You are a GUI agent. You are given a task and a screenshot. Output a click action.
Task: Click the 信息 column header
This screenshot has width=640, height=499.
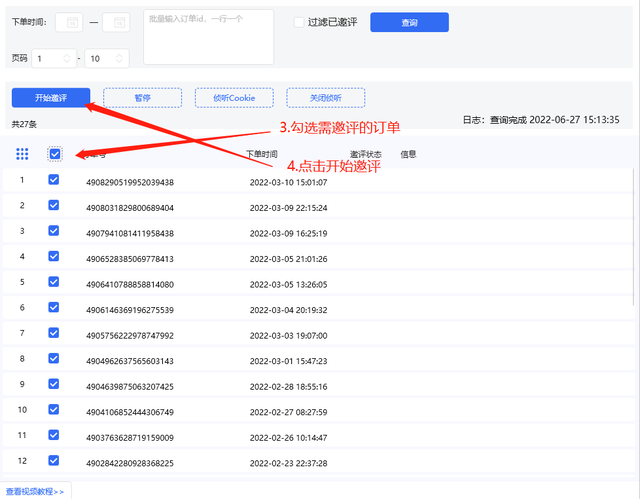(x=408, y=154)
